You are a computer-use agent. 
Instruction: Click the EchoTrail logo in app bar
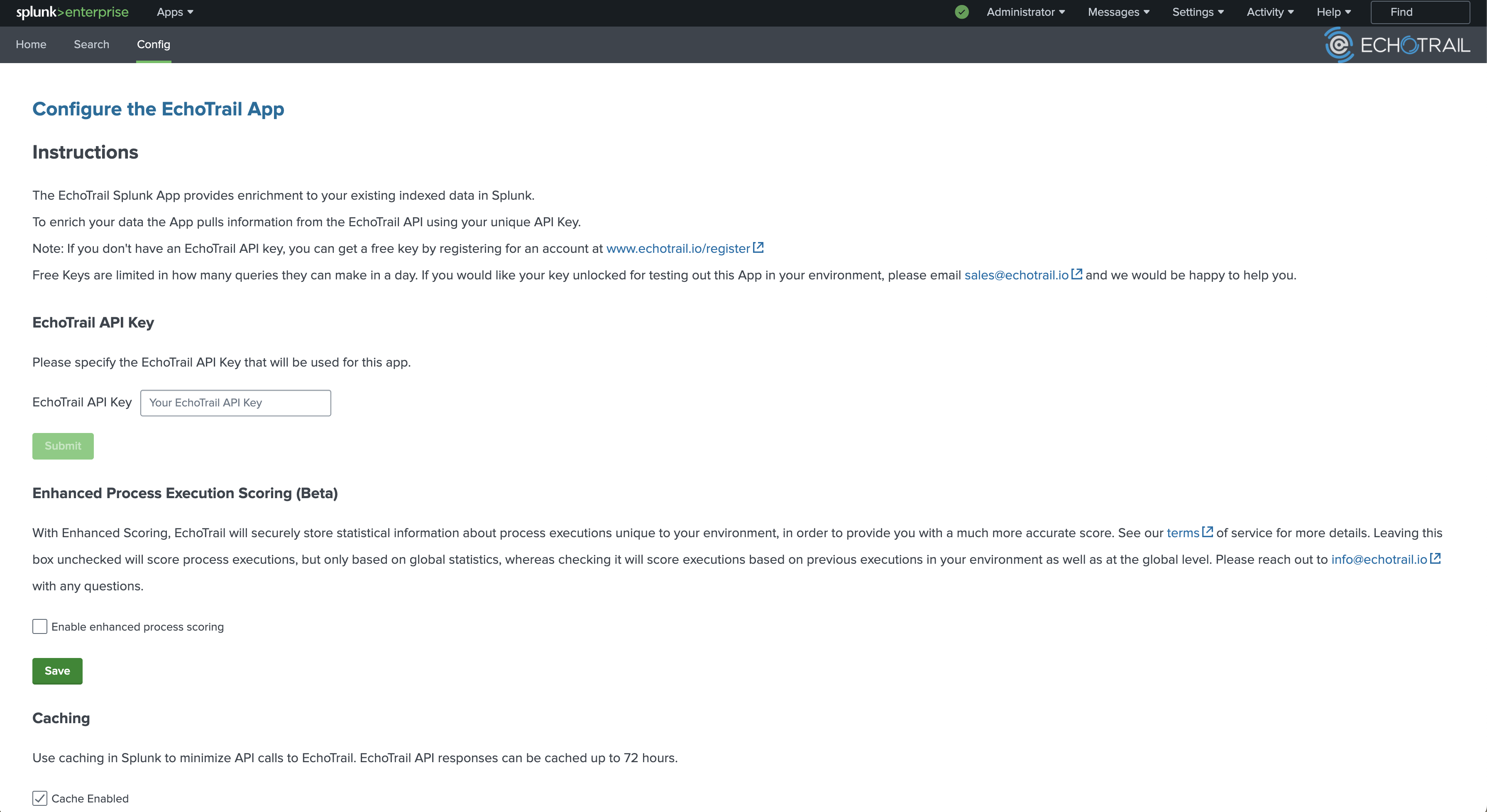pos(1397,44)
